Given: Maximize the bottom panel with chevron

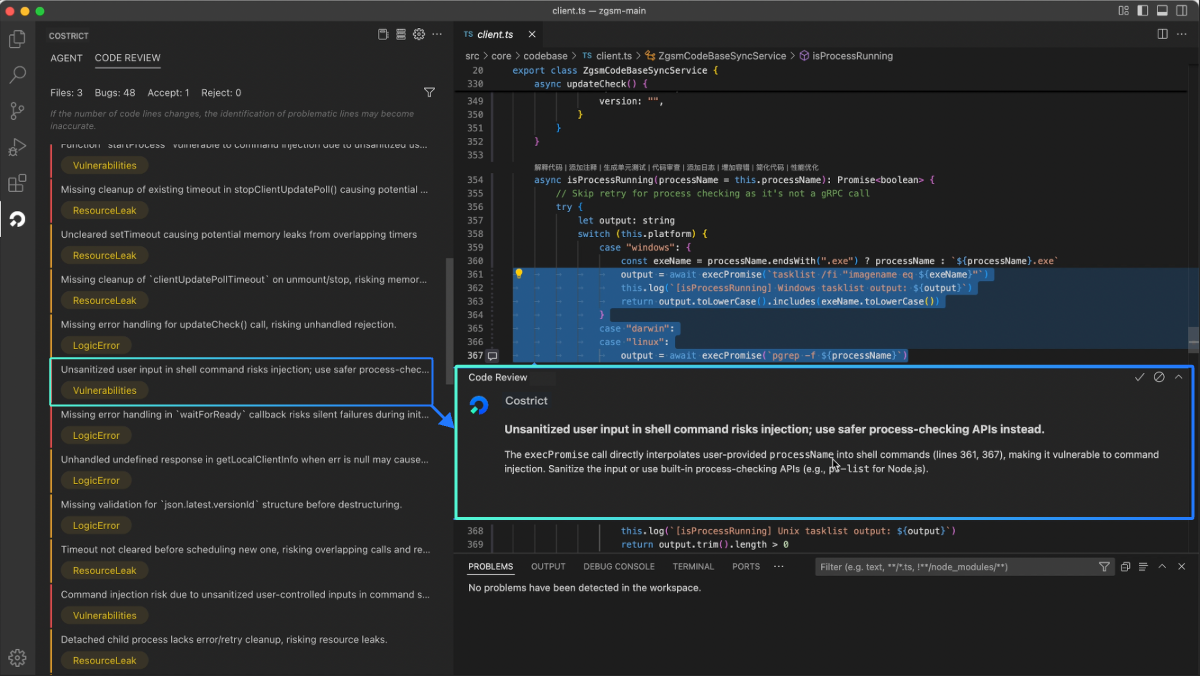Looking at the screenshot, I should click(1163, 566).
